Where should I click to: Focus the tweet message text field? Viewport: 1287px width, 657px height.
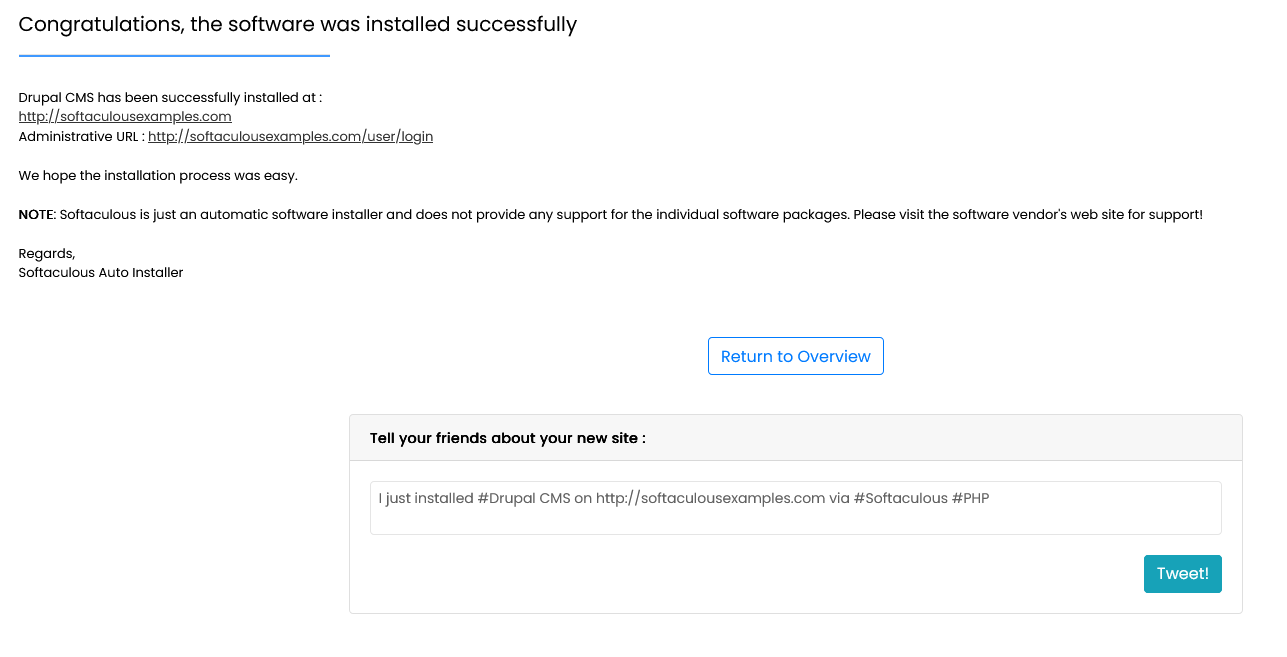[795, 508]
